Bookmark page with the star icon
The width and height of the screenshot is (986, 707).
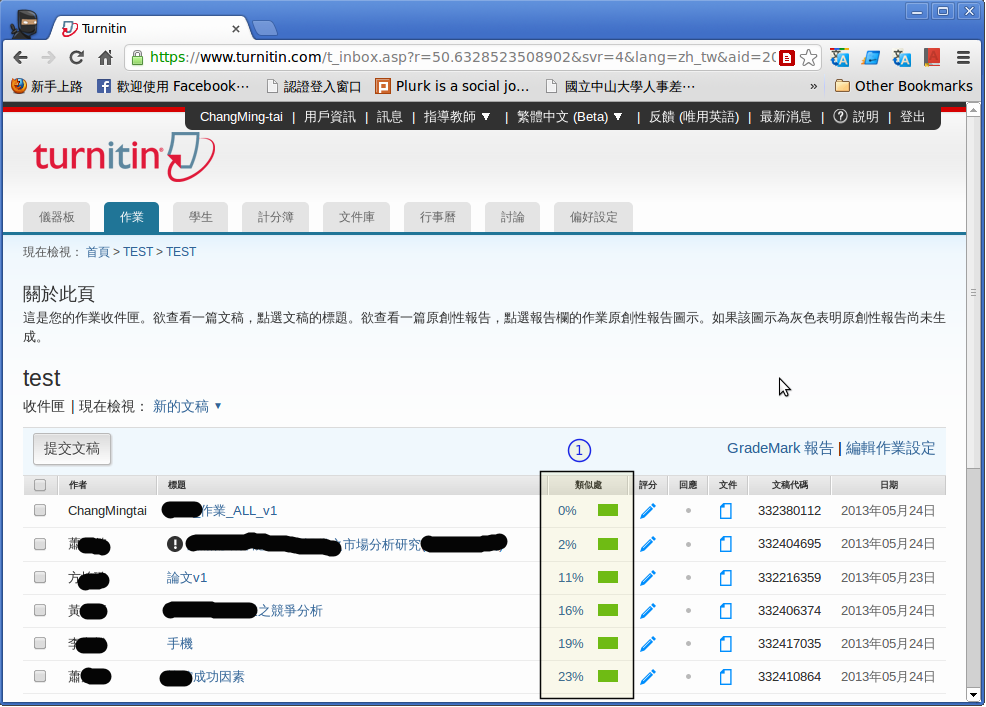(809, 57)
